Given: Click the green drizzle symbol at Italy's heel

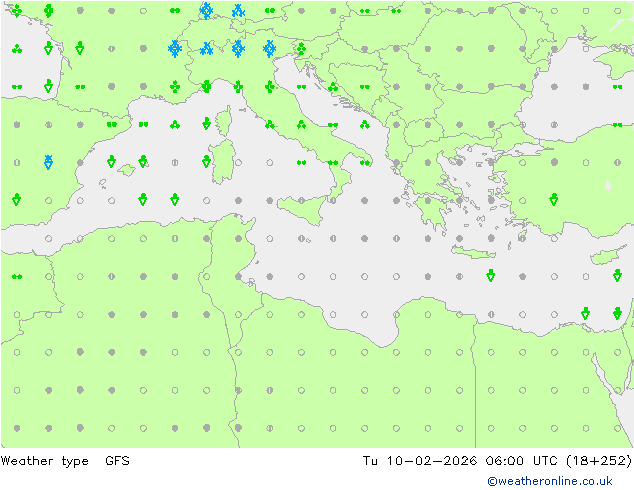Looking at the screenshot, I should (365, 163).
